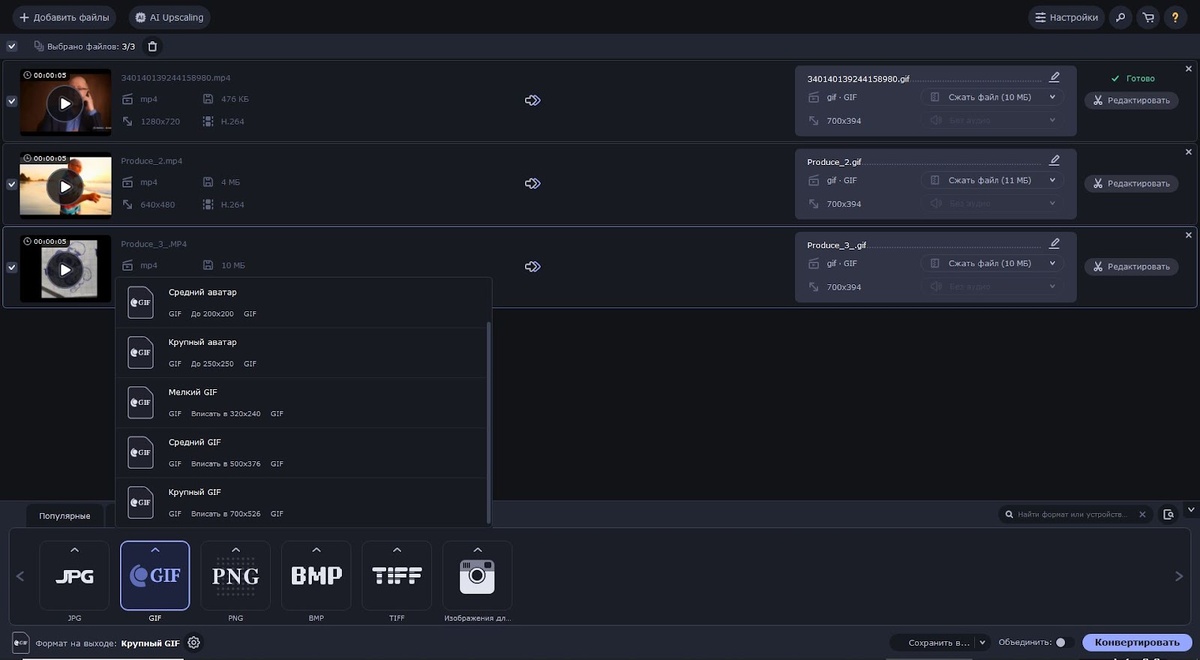Viewport: 1200px width, 660px height.
Task: Select the PNG format card
Action: point(236,576)
